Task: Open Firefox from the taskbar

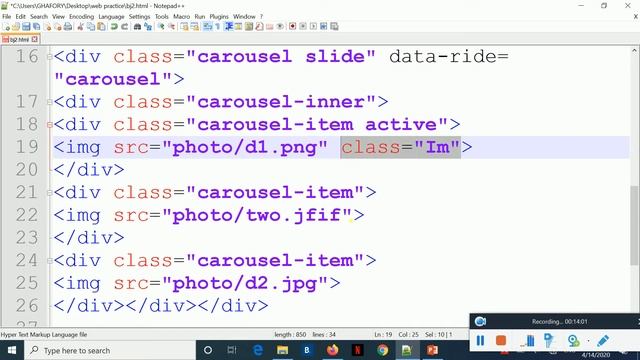Action: click(x=333, y=350)
